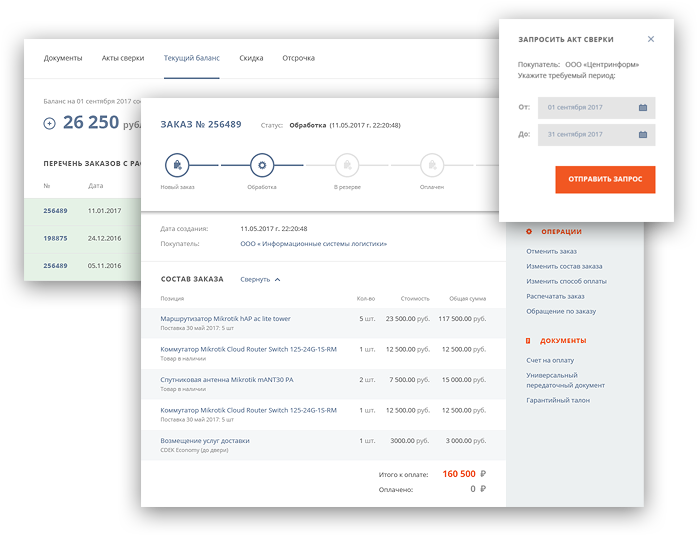This screenshot has width=699, height=537.
Task: Open the Акты сверки tab
Action: pyautogui.click(x=123, y=58)
